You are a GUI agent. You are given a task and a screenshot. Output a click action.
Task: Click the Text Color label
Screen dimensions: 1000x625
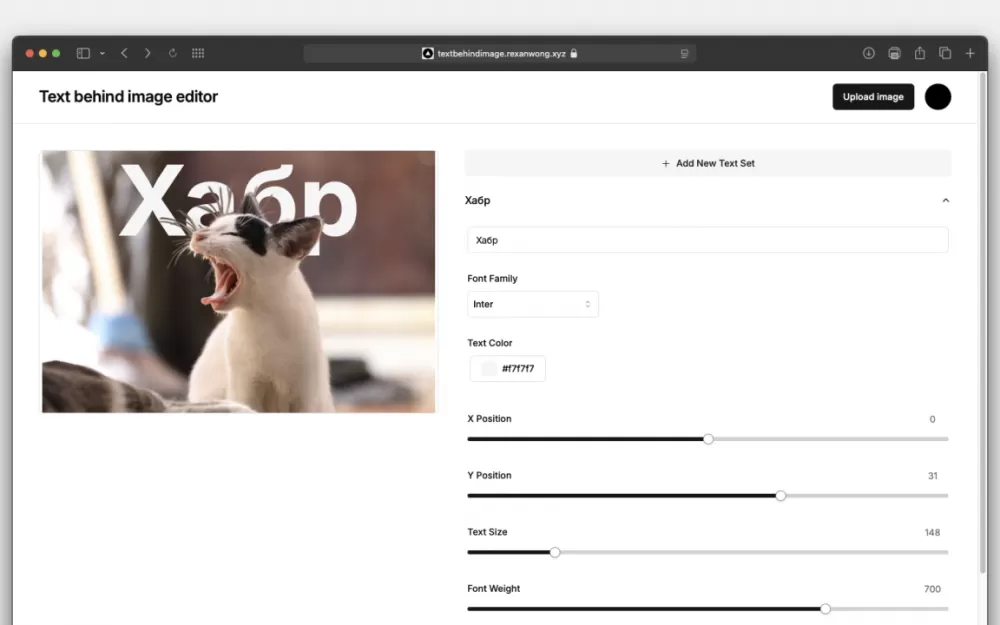coord(490,343)
